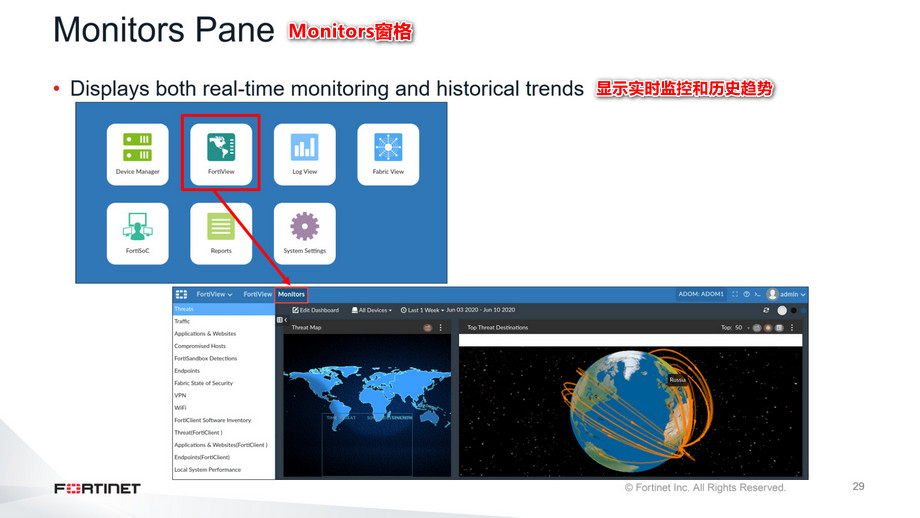Open the System Settings tile
920x518 pixels.
pyautogui.click(x=305, y=233)
